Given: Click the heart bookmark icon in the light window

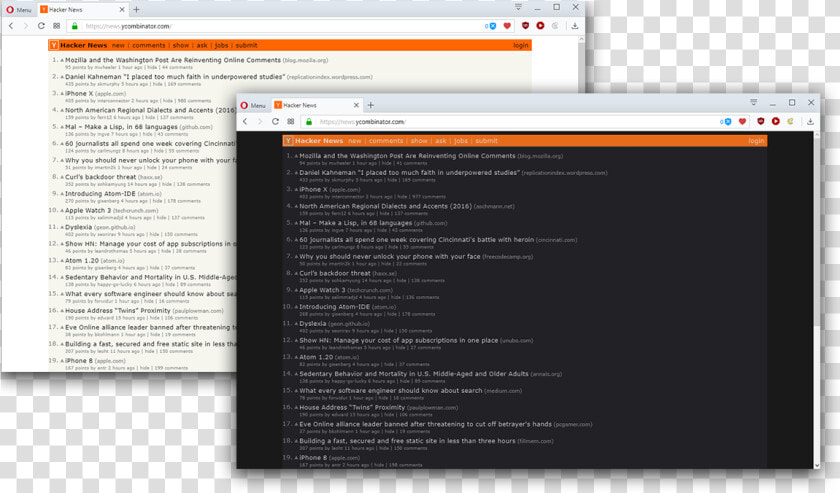Looking at the screenshot, I should [507, 26].
